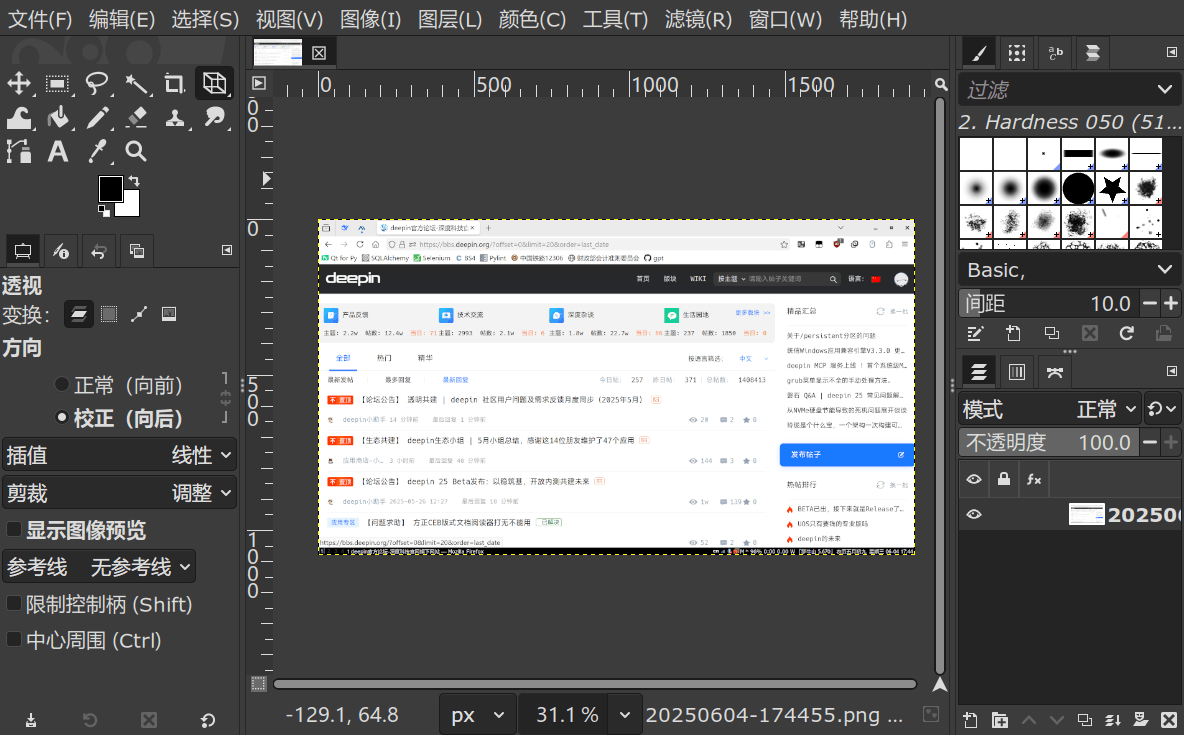This screenshot has width=1184, height=735.
Task: Reset tool options to default values
Action: pyautogui.click(x=208, y=720)
